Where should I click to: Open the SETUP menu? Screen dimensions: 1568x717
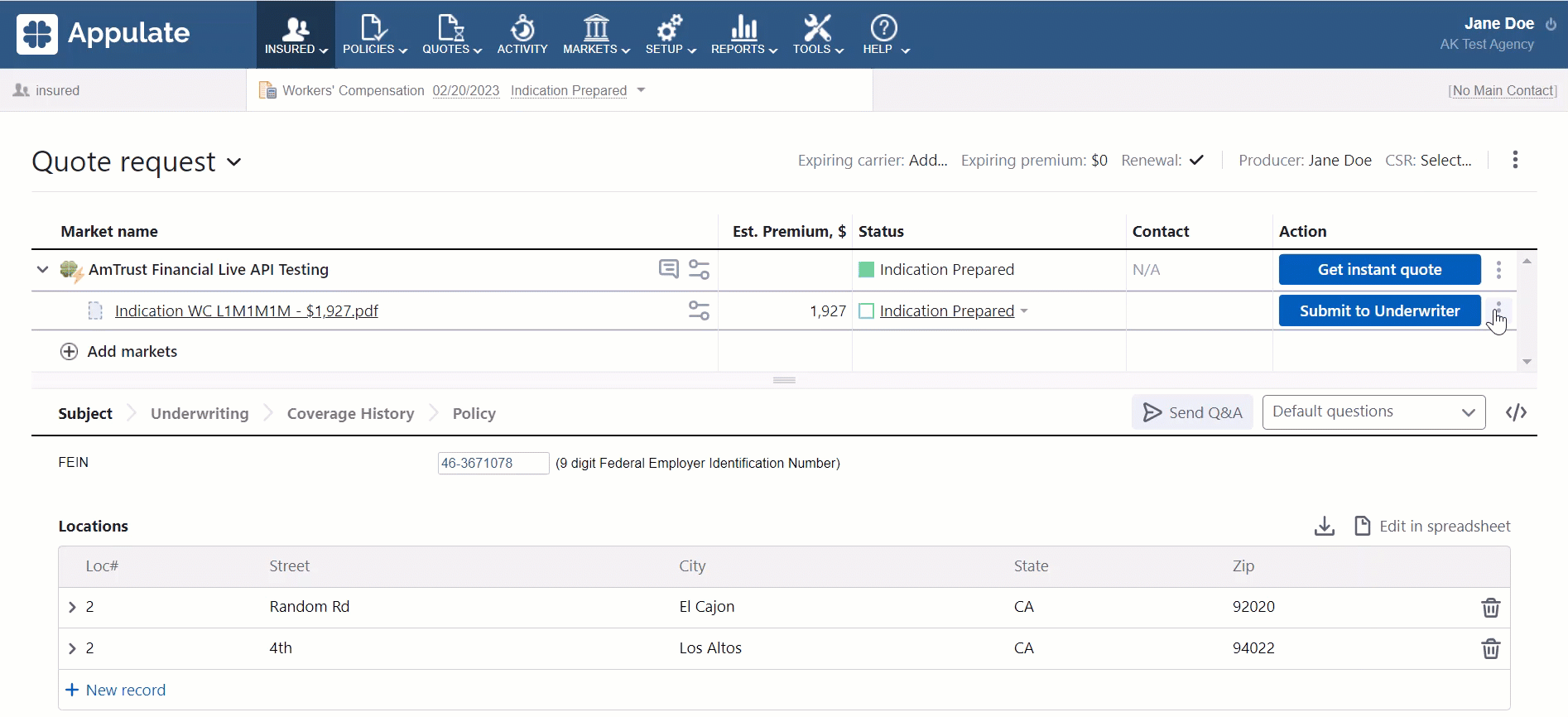click(x=670, y=35)
